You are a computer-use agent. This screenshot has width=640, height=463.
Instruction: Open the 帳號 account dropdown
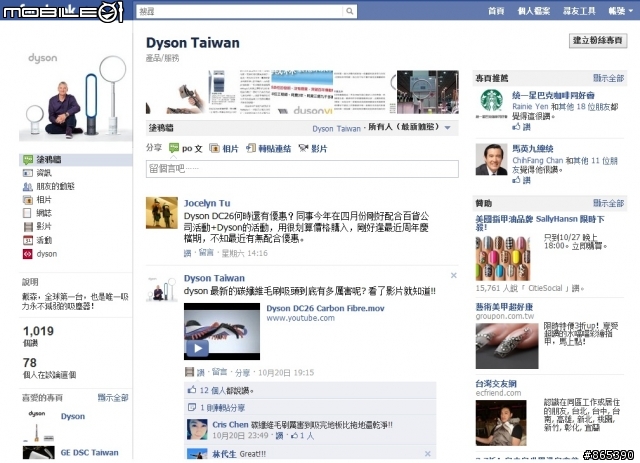620,11
